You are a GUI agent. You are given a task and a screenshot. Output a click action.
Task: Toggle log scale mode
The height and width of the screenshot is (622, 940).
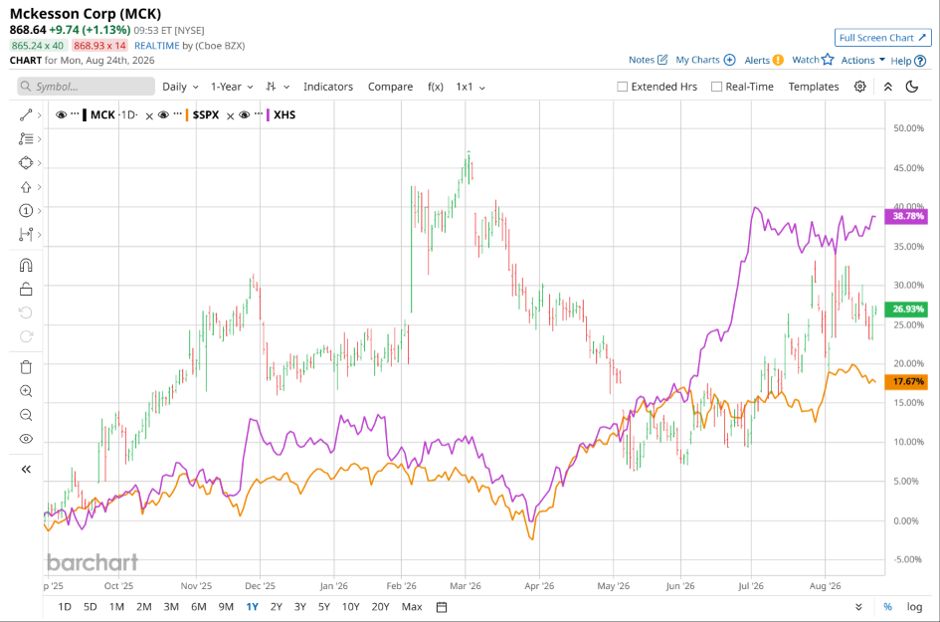pyautogui.click(x=914, y=607)
